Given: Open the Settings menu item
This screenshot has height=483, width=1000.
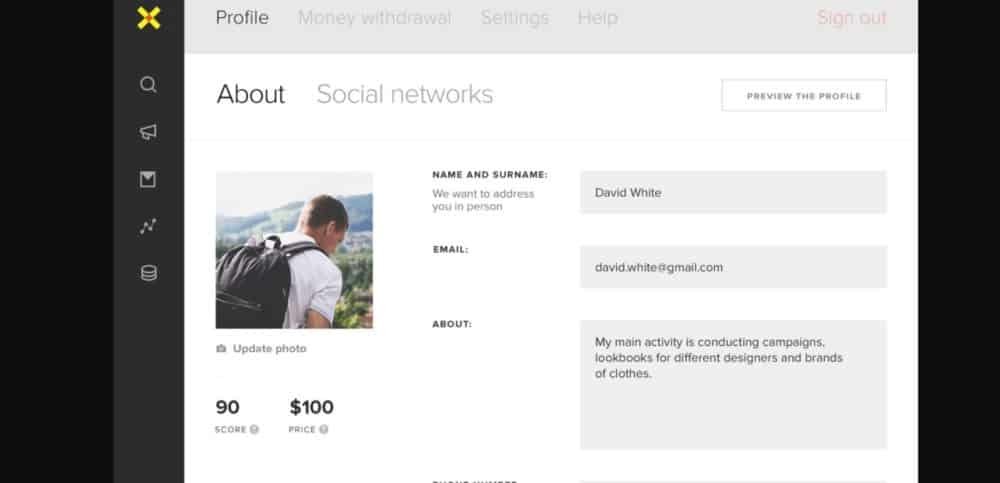Looking at the screenshot, I should pos(514,18).
